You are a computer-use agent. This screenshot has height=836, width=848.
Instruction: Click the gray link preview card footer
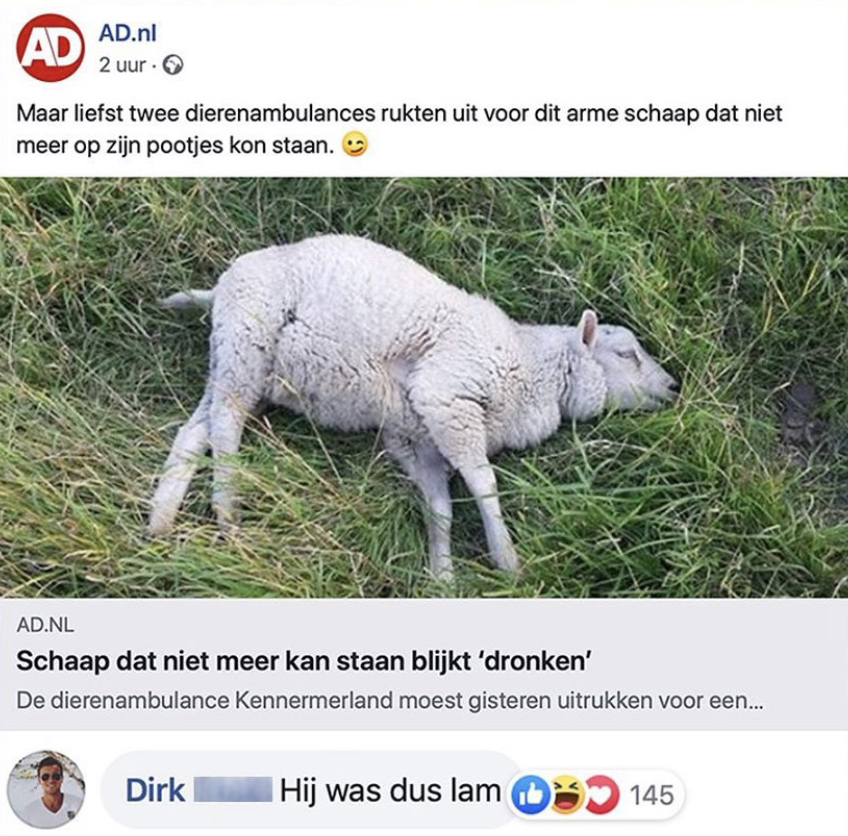(x=424, y=664)
